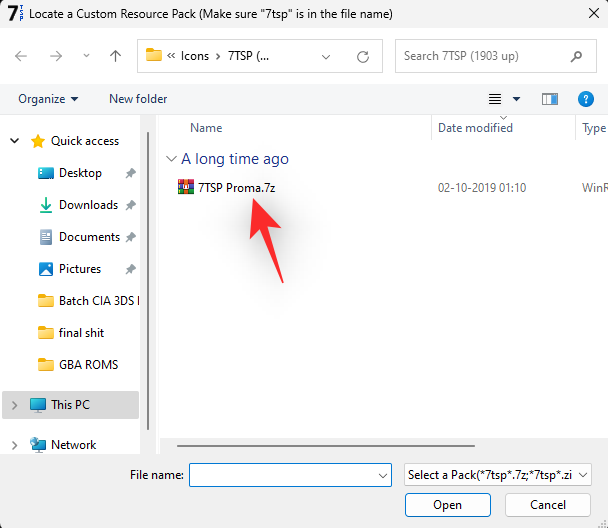Viewport: 608px width, 528px height.
Task: Open the Organize menu
Action: tap(48, 99)
